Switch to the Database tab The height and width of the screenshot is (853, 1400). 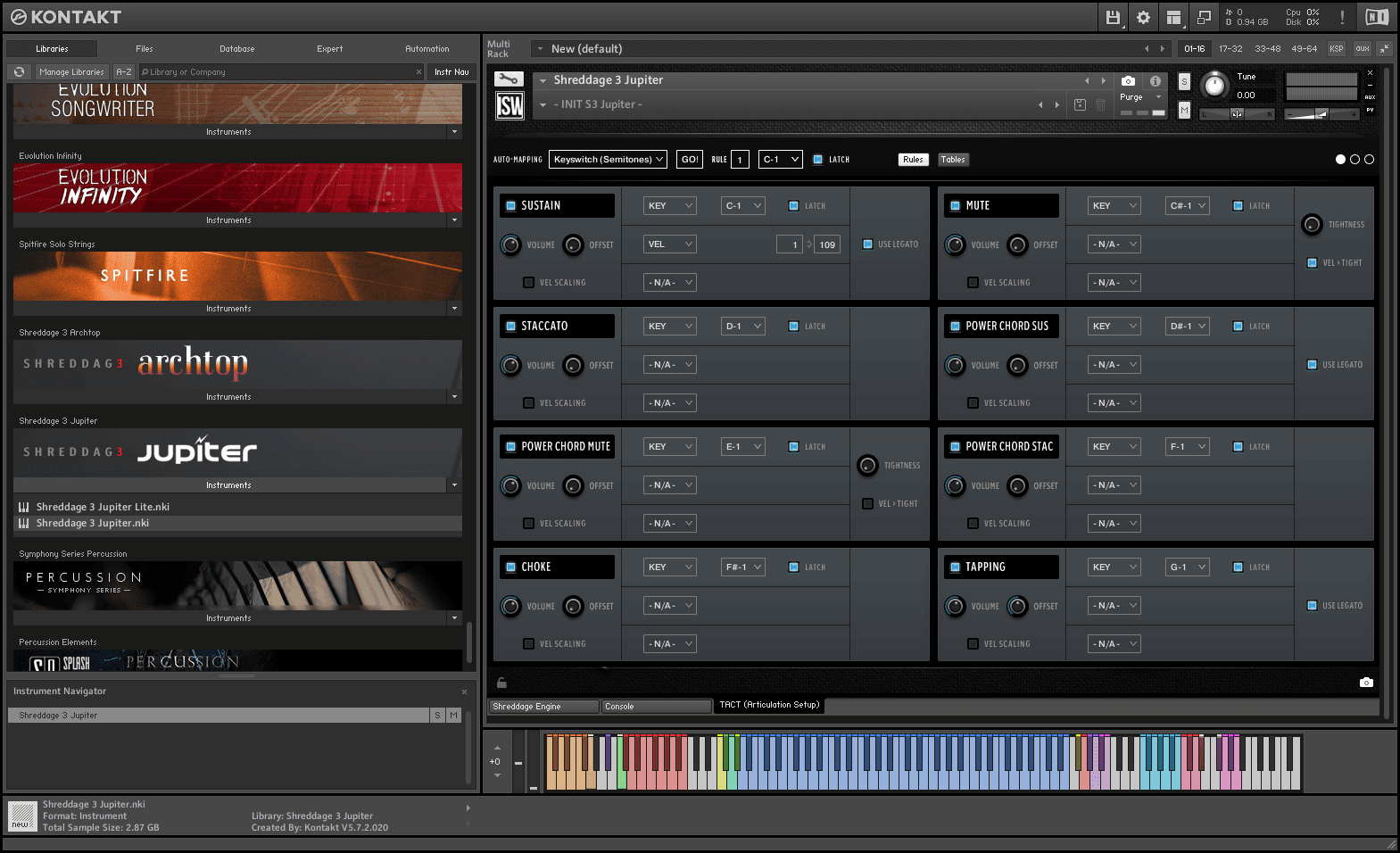coord(236,49)
